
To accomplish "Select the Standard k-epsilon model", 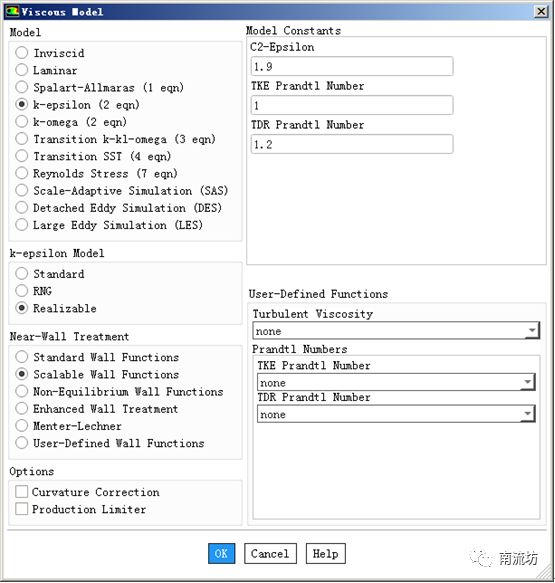I will click(22, 274).
